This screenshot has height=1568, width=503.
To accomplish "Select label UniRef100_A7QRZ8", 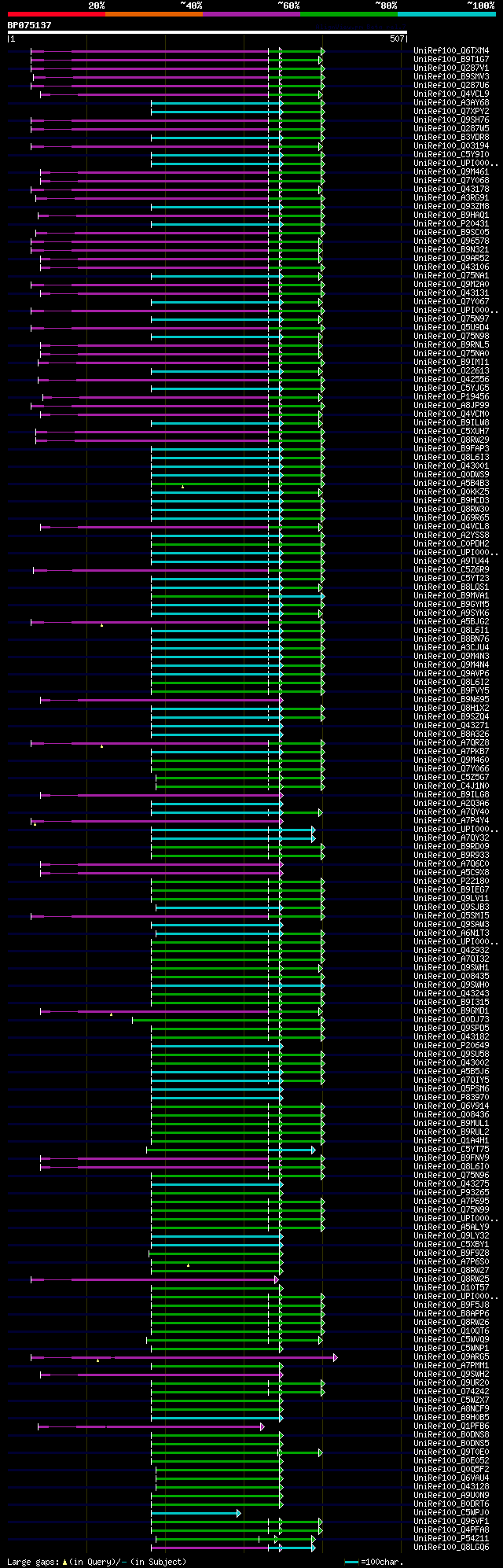I will click(451, 743).
